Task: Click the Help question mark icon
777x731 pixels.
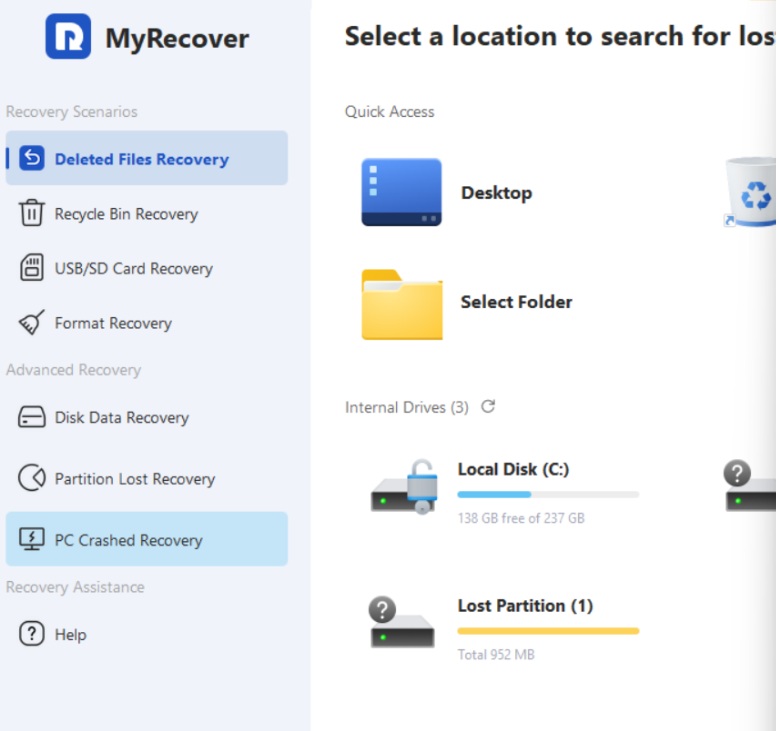Action: point(32,633)
